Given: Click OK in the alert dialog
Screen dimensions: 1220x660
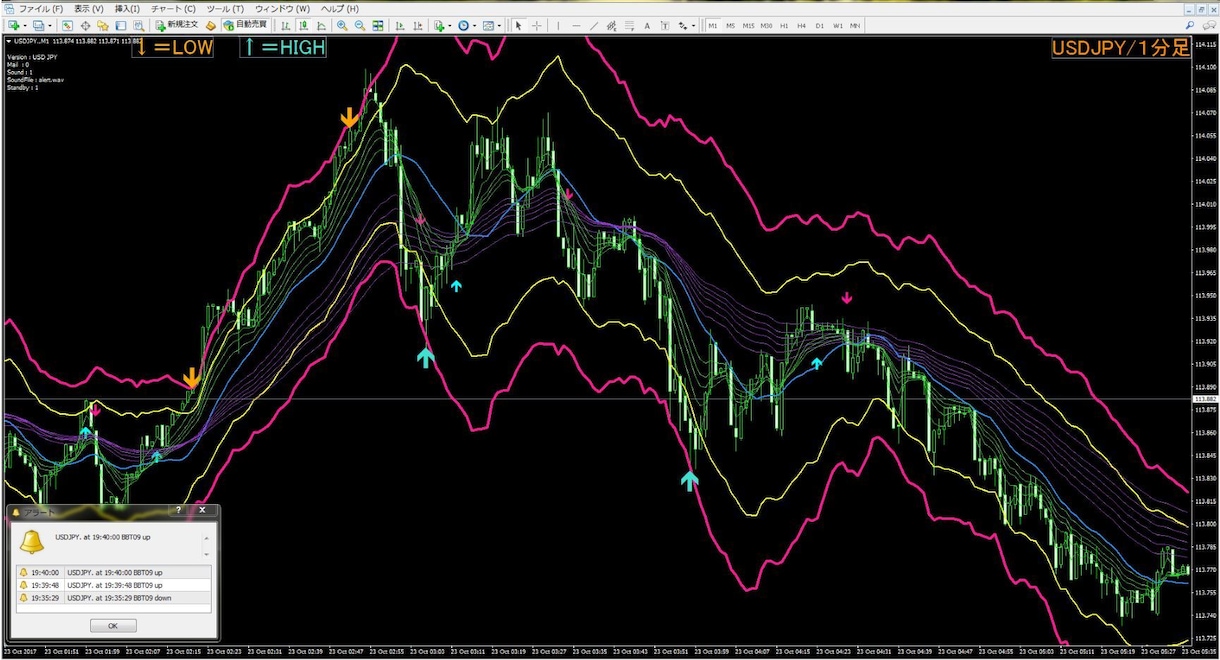Looking at the screenshot, I should [x=113, y=625].
